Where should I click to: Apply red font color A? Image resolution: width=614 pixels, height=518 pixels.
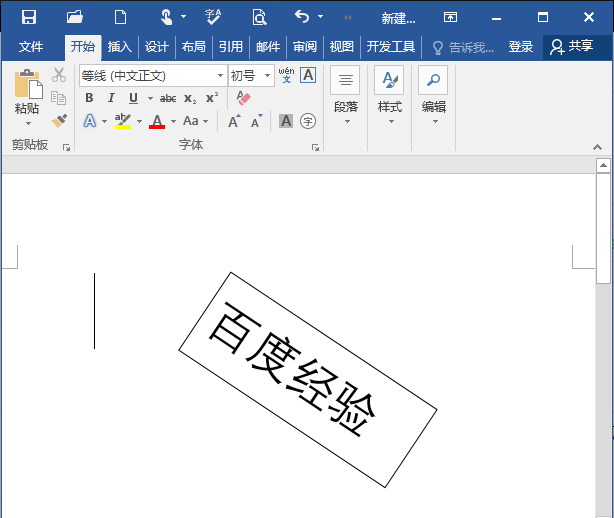click(x=157, y=121)
